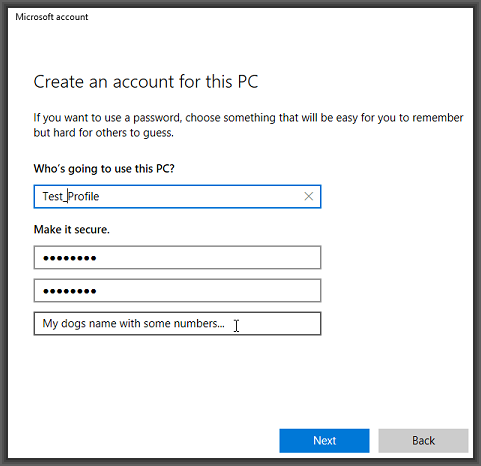
Task: Click the Make it secure label
Action: tap(72, 229)
